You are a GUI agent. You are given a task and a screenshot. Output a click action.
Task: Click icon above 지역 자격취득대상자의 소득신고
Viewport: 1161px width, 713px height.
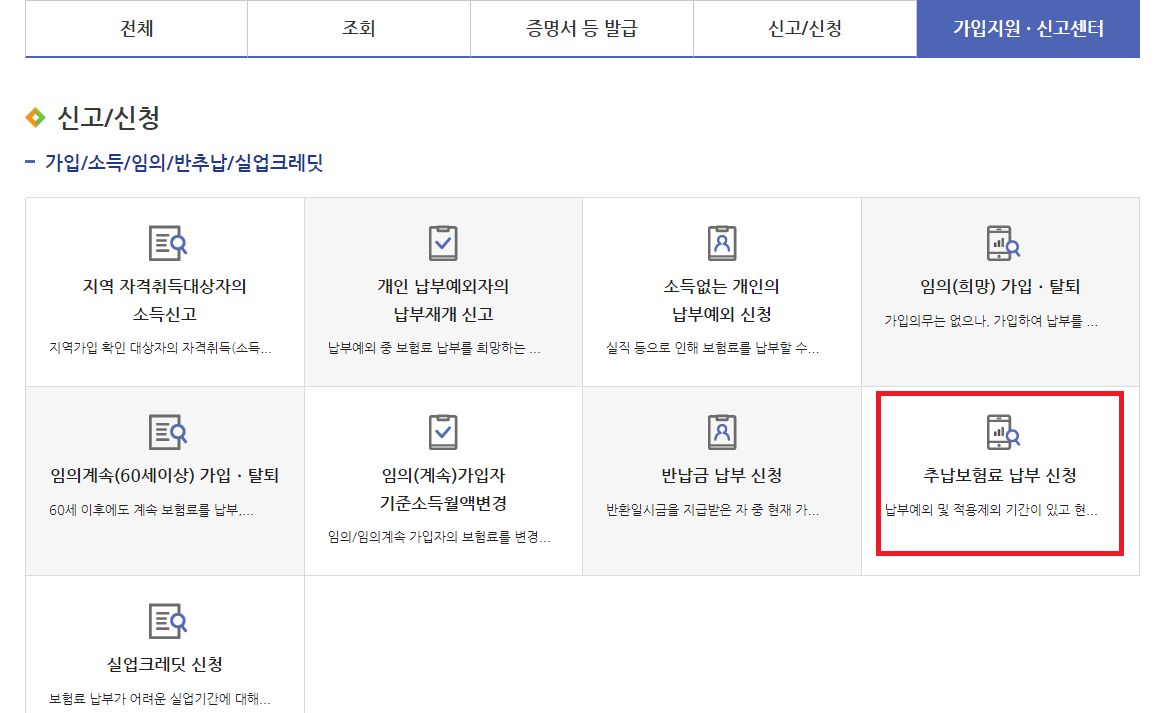point(167,243)
